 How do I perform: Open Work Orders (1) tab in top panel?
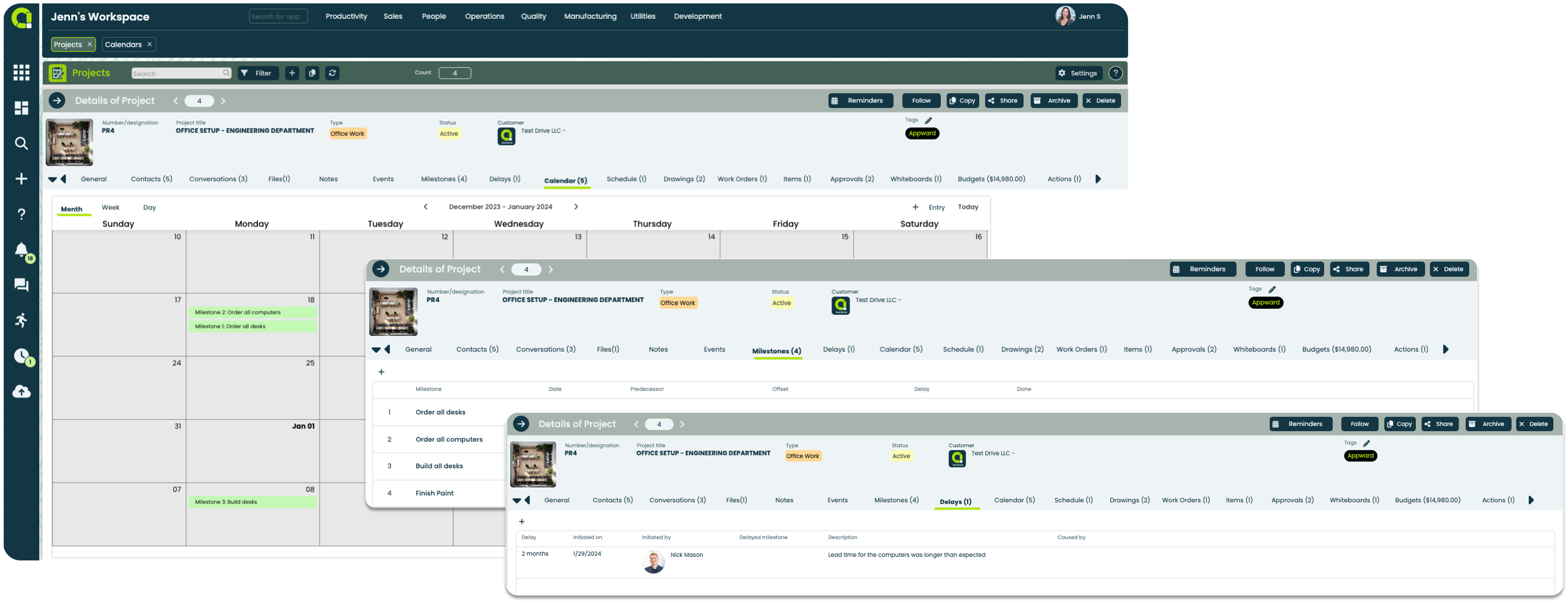tap(742, 179)
